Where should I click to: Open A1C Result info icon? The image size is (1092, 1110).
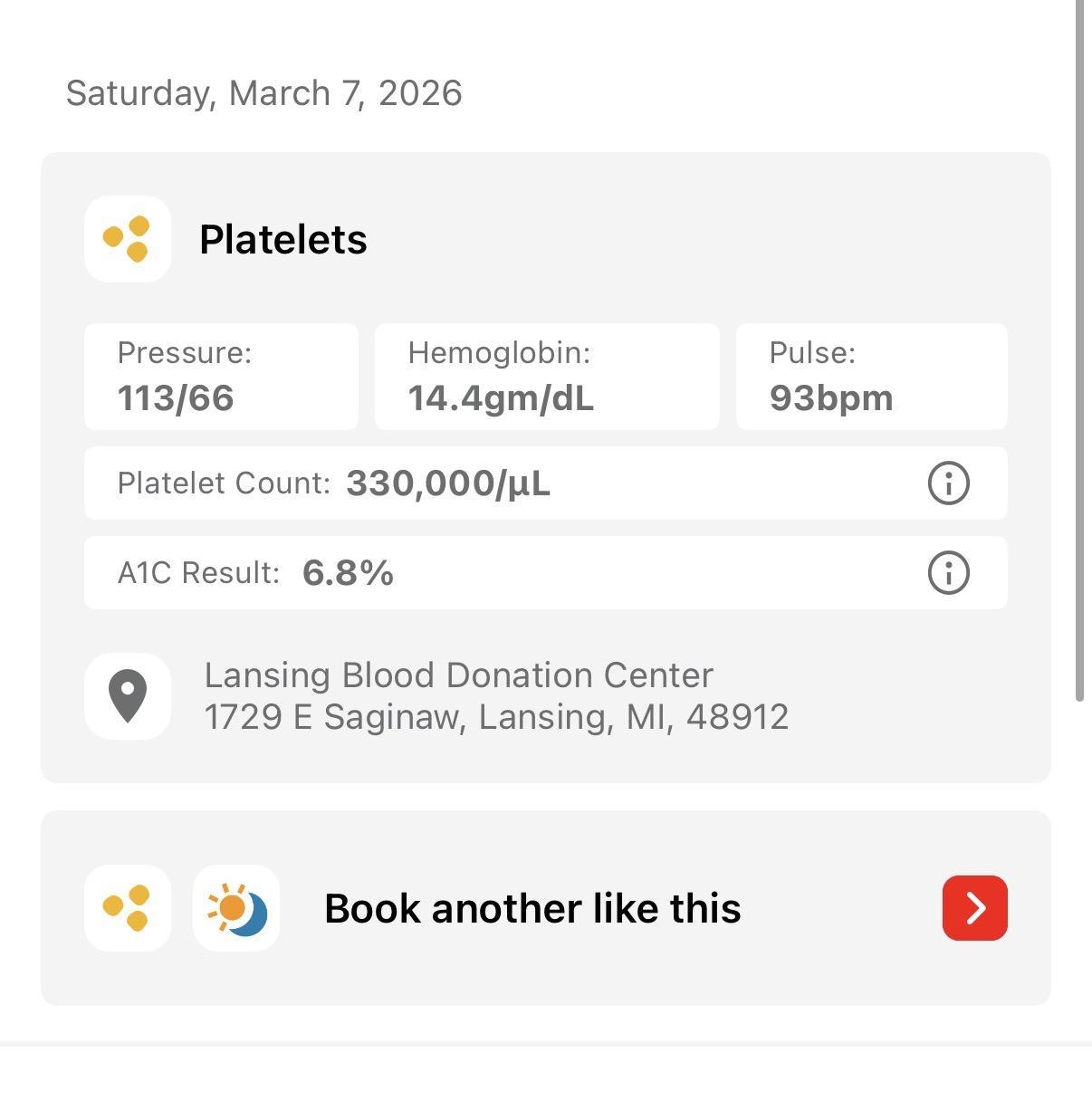[948, 572]
